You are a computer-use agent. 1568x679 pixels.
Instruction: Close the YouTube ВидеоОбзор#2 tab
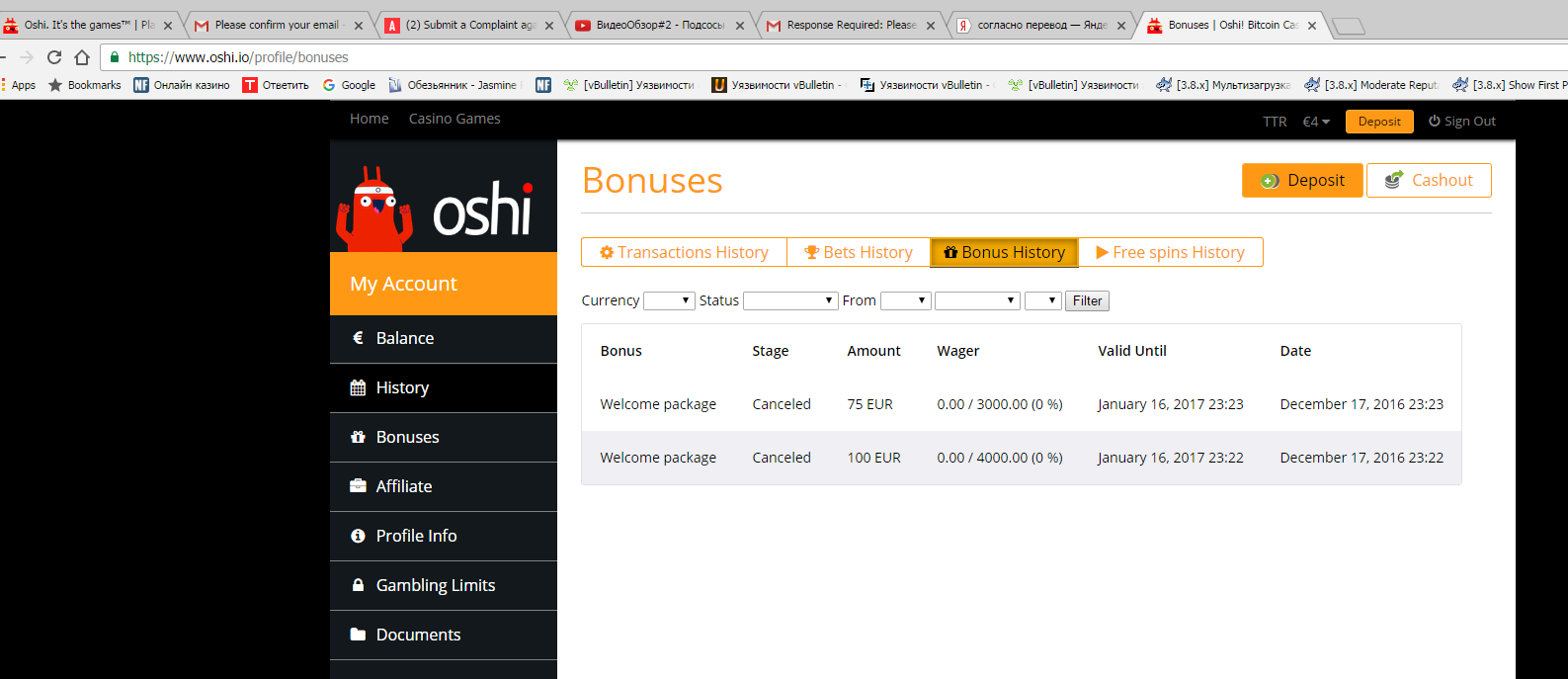tap(740, 26)
